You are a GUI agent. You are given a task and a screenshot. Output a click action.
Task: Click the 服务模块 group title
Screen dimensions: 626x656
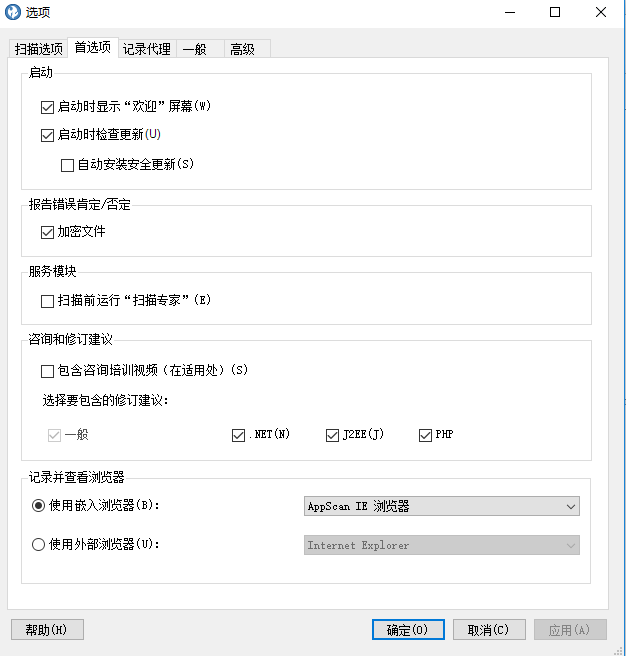(52, 272)
